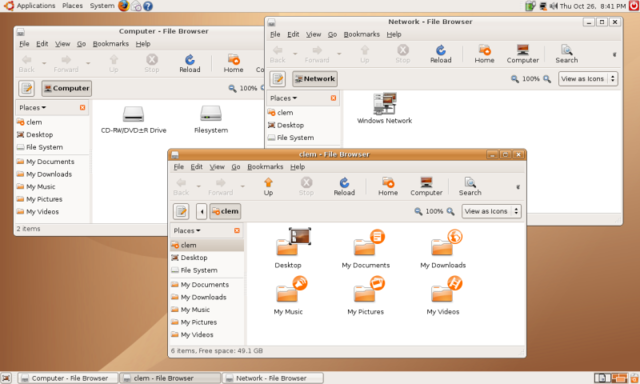This screenshot has height=384, width=640.
Task: Click Home in Network File Browser toolbar
Action: (x=484, y=54)
